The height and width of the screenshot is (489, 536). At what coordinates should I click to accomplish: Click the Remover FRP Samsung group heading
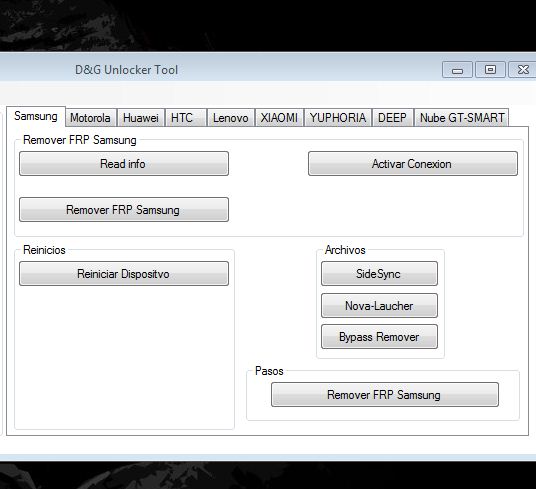pyautogui.click(x=80, y=140)
